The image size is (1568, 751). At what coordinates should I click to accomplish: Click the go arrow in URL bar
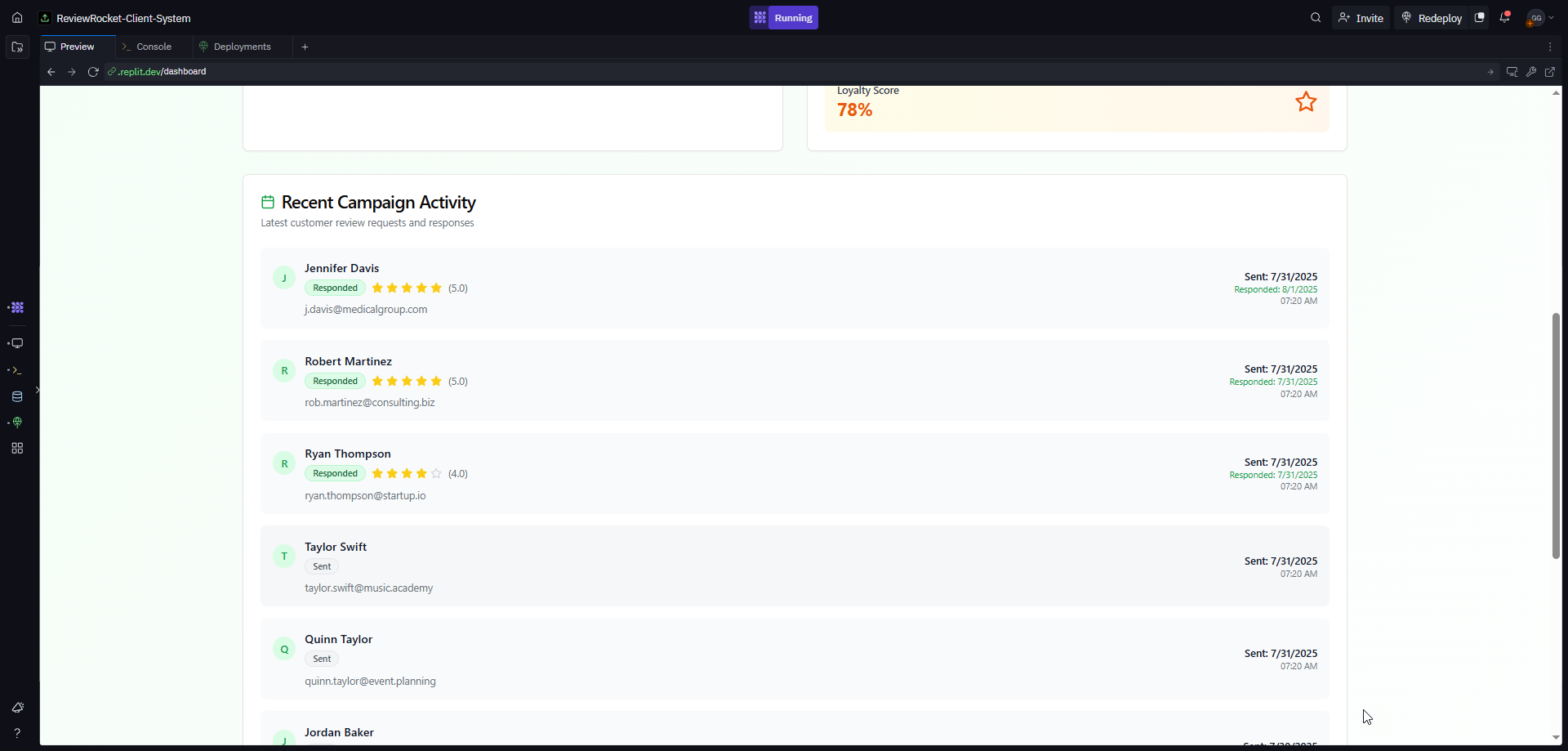pos(1490,72)
